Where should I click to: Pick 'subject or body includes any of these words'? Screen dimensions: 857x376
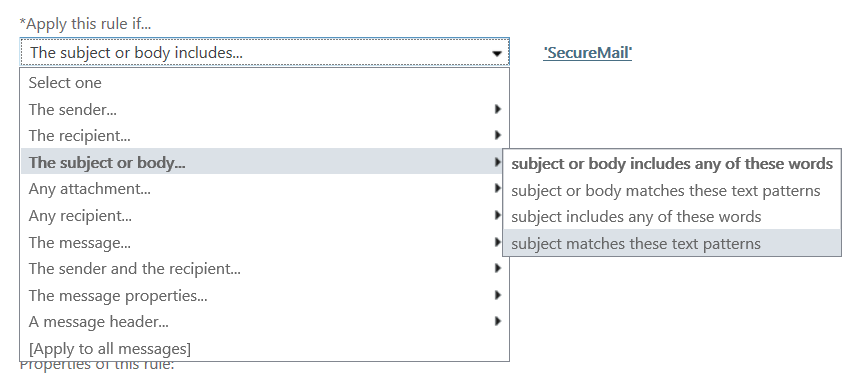[672, 163]
